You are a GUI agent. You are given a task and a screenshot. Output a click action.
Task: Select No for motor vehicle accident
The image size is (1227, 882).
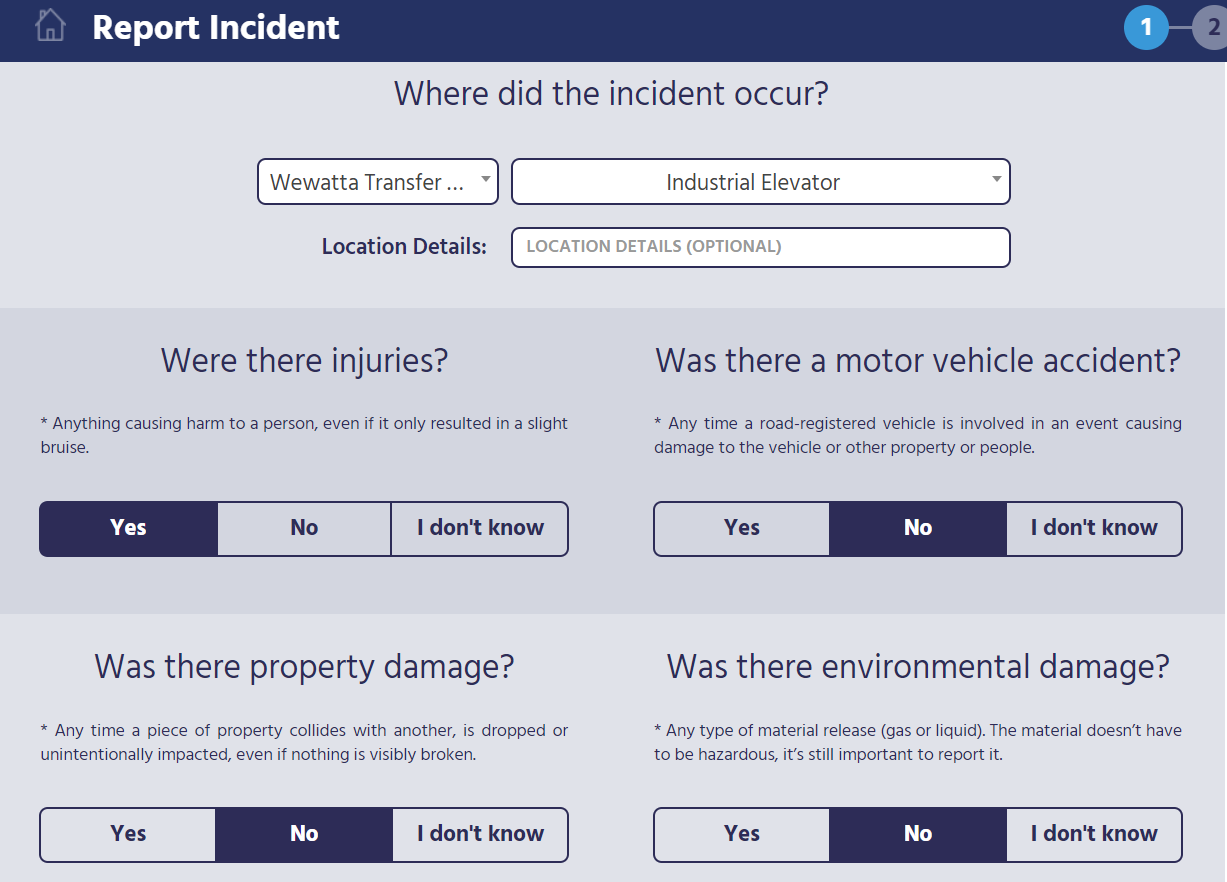pyautogui.click(x=918, y=528)
